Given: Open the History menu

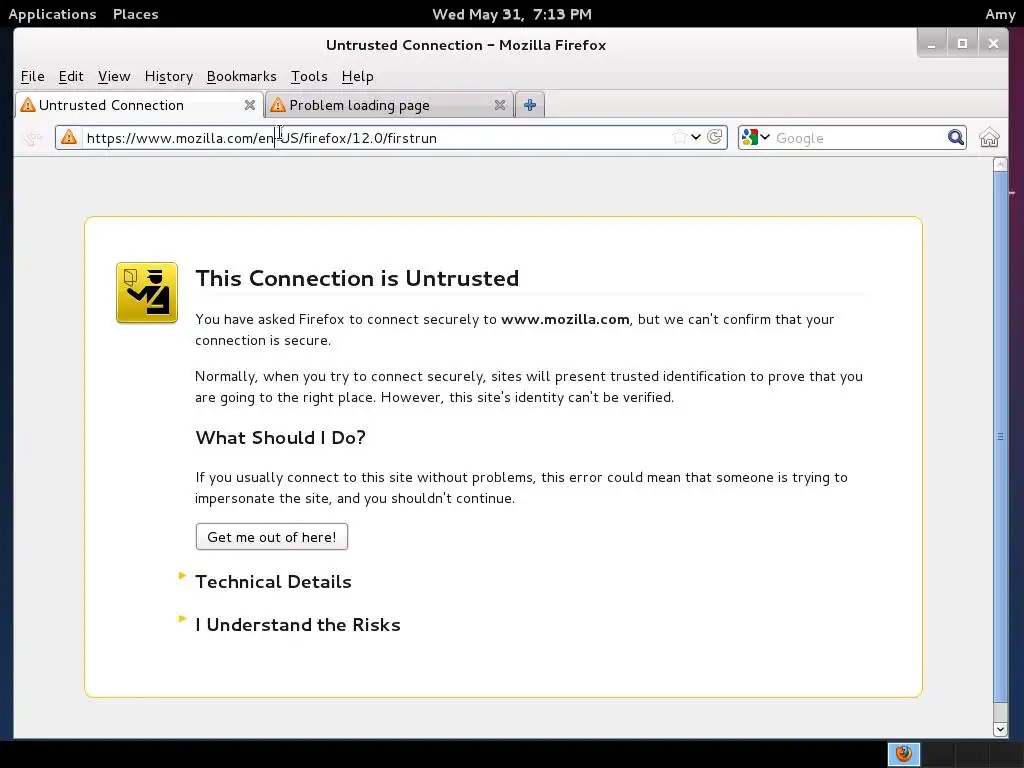Looking at the screenshot, I should pos(168,76).
